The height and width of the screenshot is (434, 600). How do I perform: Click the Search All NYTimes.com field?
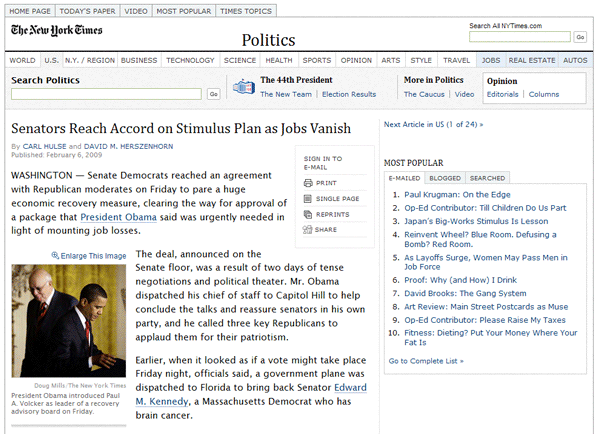(520, 37)
